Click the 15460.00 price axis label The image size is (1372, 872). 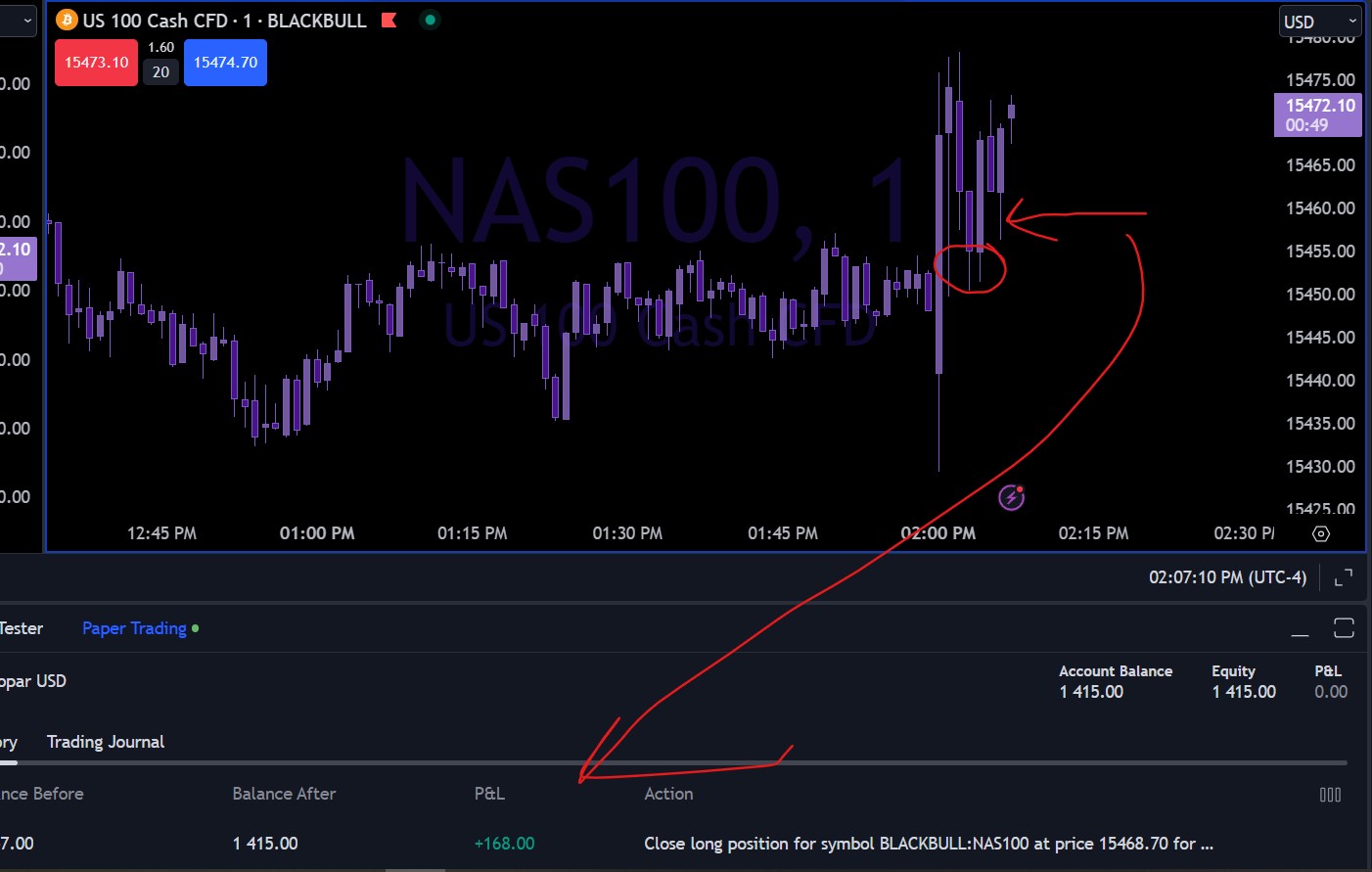pos(1320,208)
